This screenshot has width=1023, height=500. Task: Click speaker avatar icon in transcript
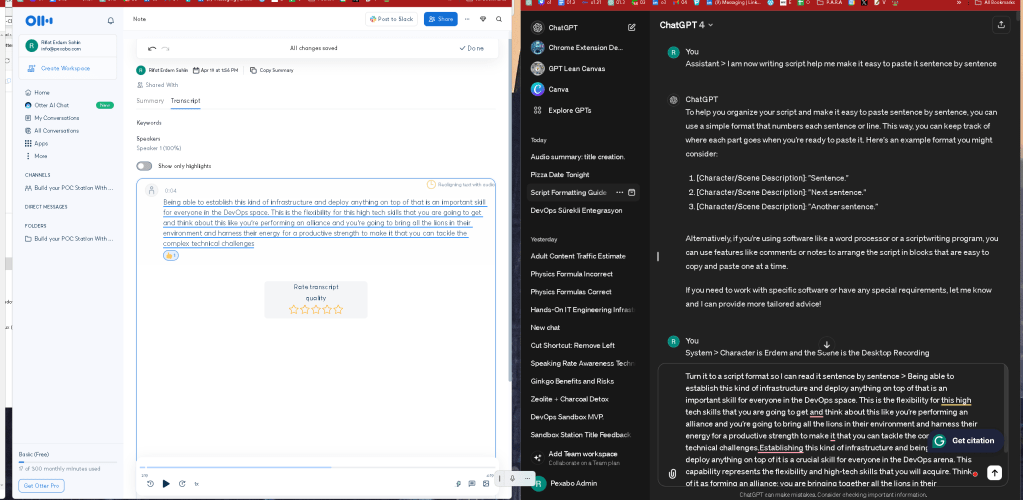click(152, 190)
